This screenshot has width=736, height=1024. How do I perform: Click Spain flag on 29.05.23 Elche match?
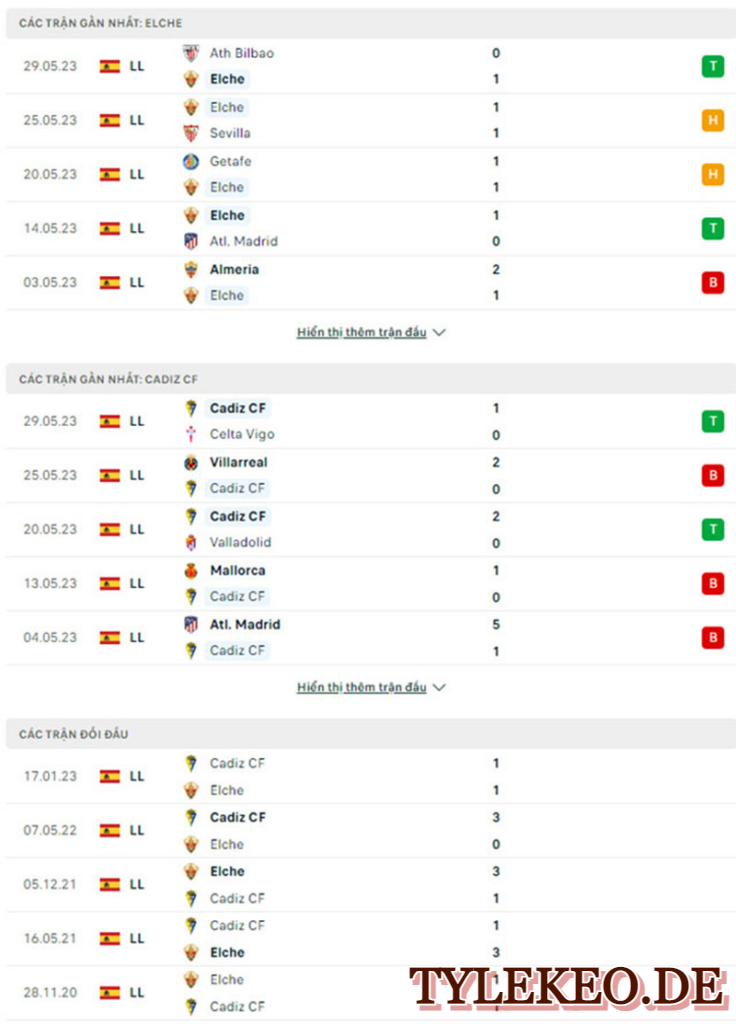click(x=110, y=66)
